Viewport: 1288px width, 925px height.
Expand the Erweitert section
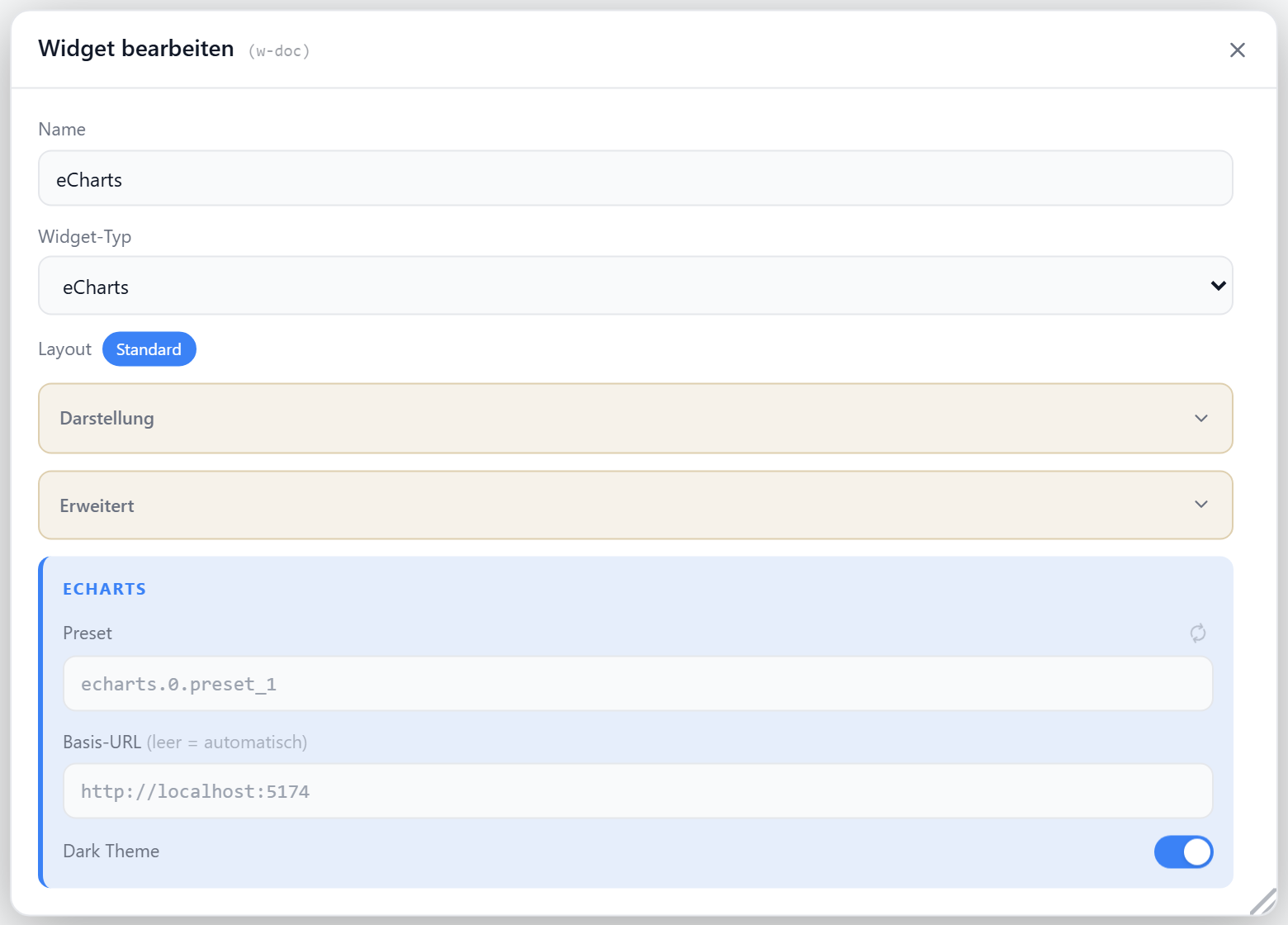tap(636, 505)
